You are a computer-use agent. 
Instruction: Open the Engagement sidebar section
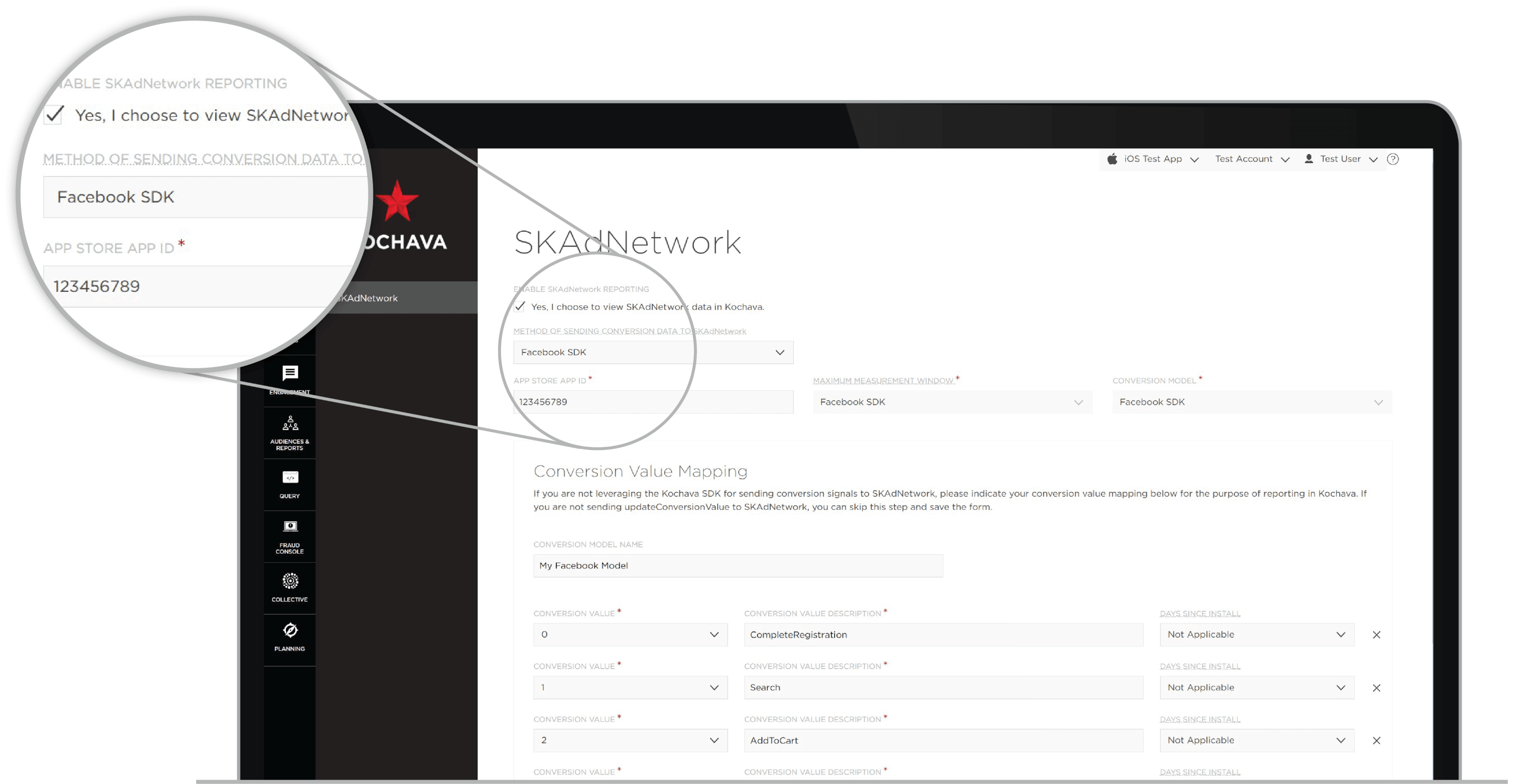point(290,380)
